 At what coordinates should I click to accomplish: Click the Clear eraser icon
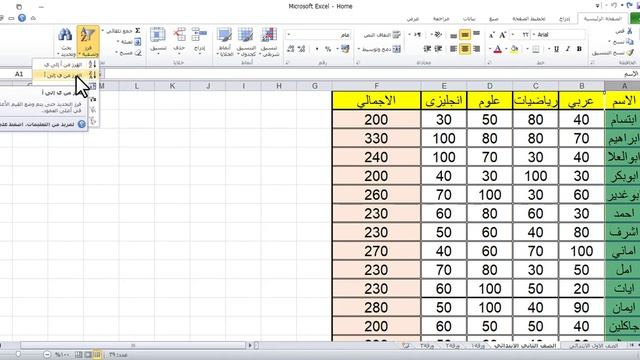point(138,53)
